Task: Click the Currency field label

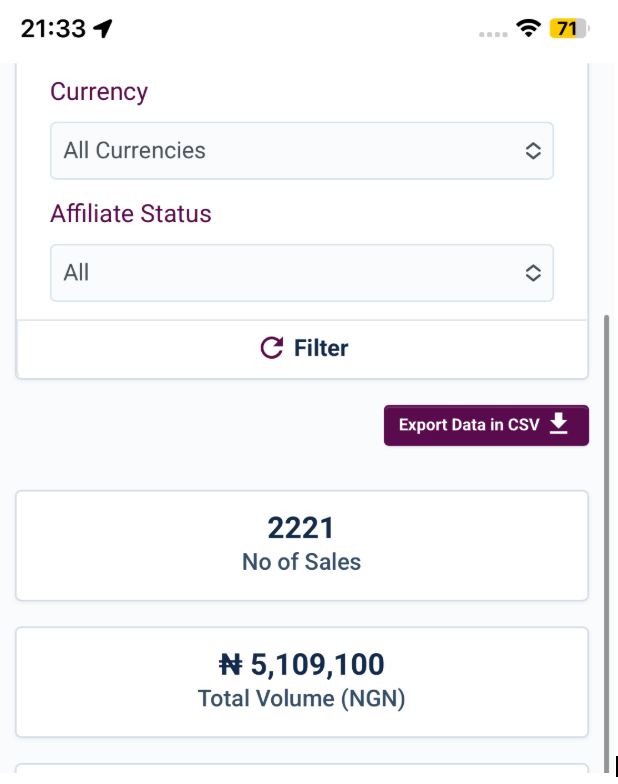Action: pyautogui.click(x=99, y=92)
